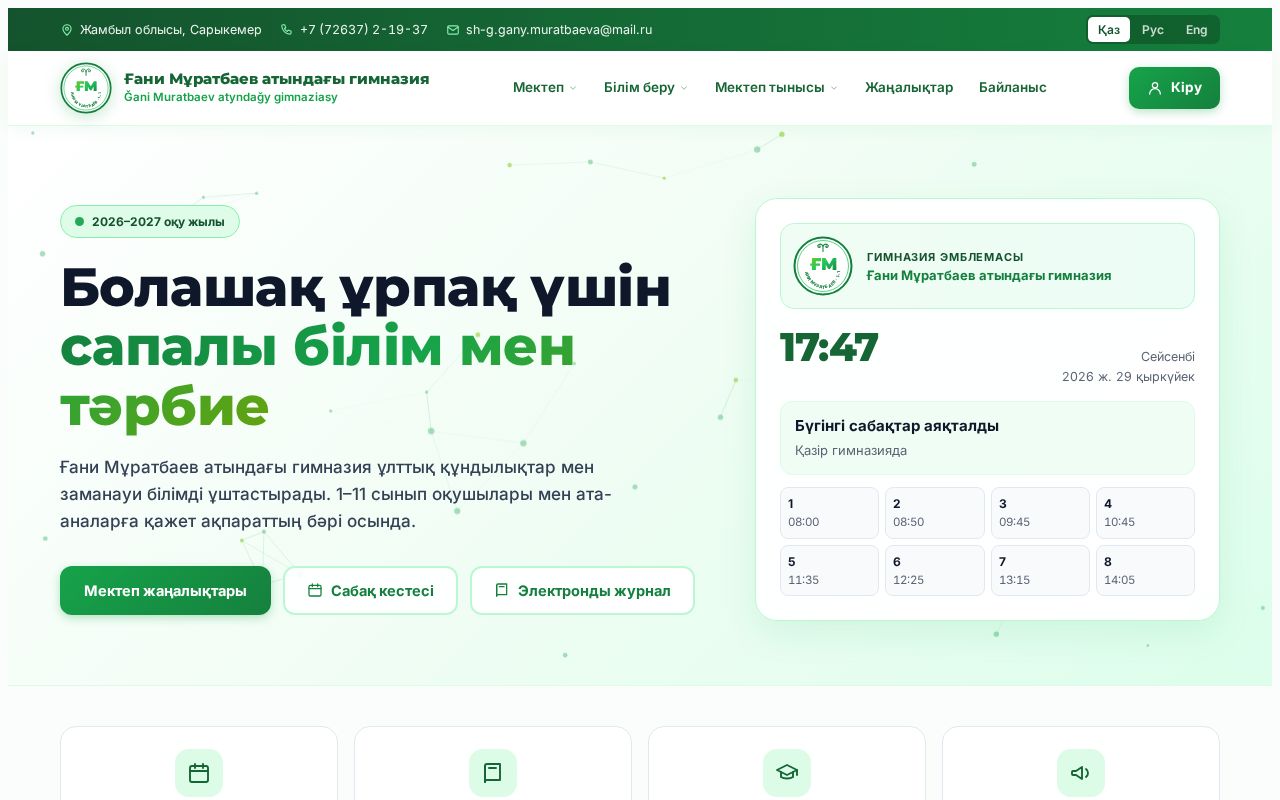Viewport: 1280px width, 800px height.
Task: Click the 2026–2027 оқу жылы badge
Action: [x=150, y=222]
